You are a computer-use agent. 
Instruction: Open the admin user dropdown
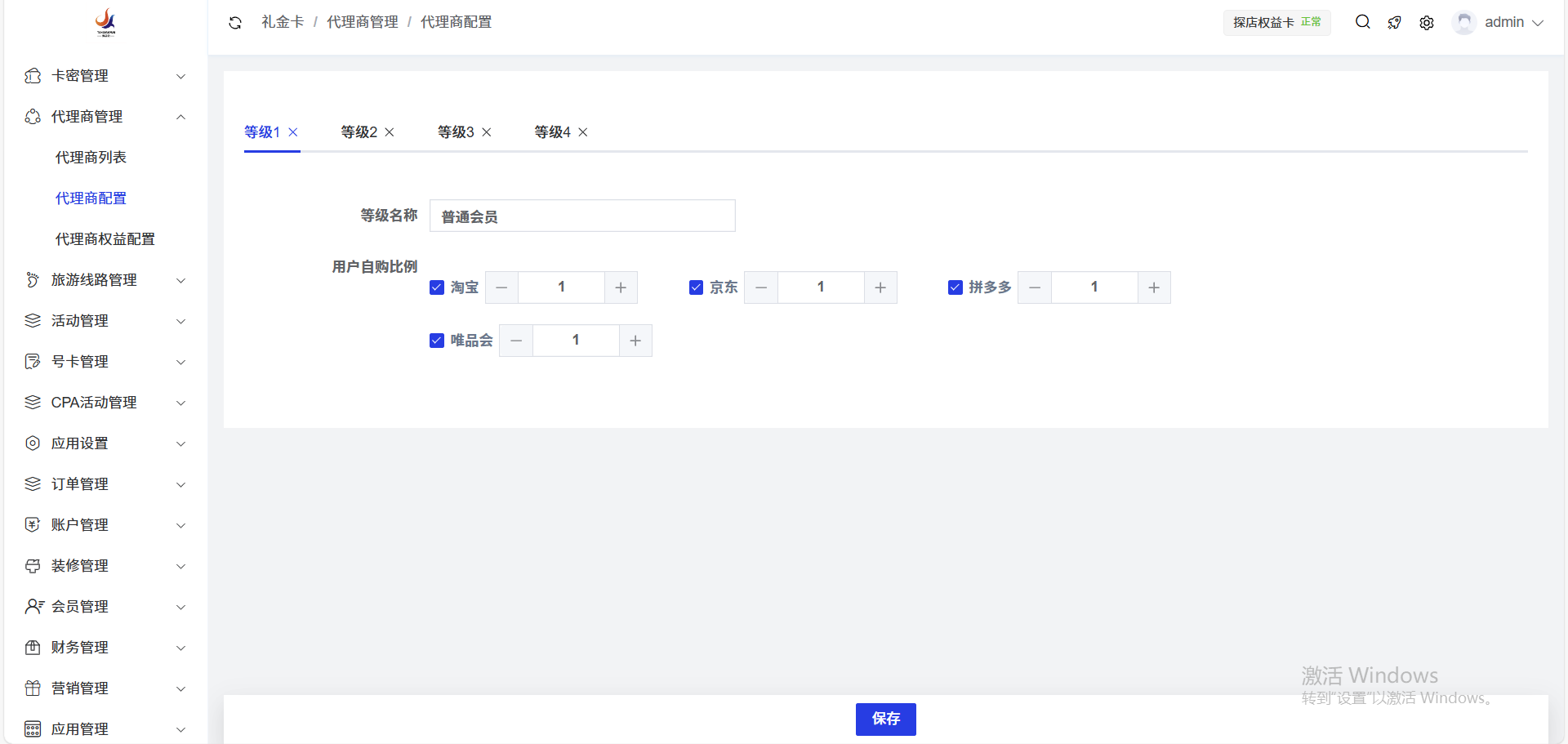point(1499,23)
